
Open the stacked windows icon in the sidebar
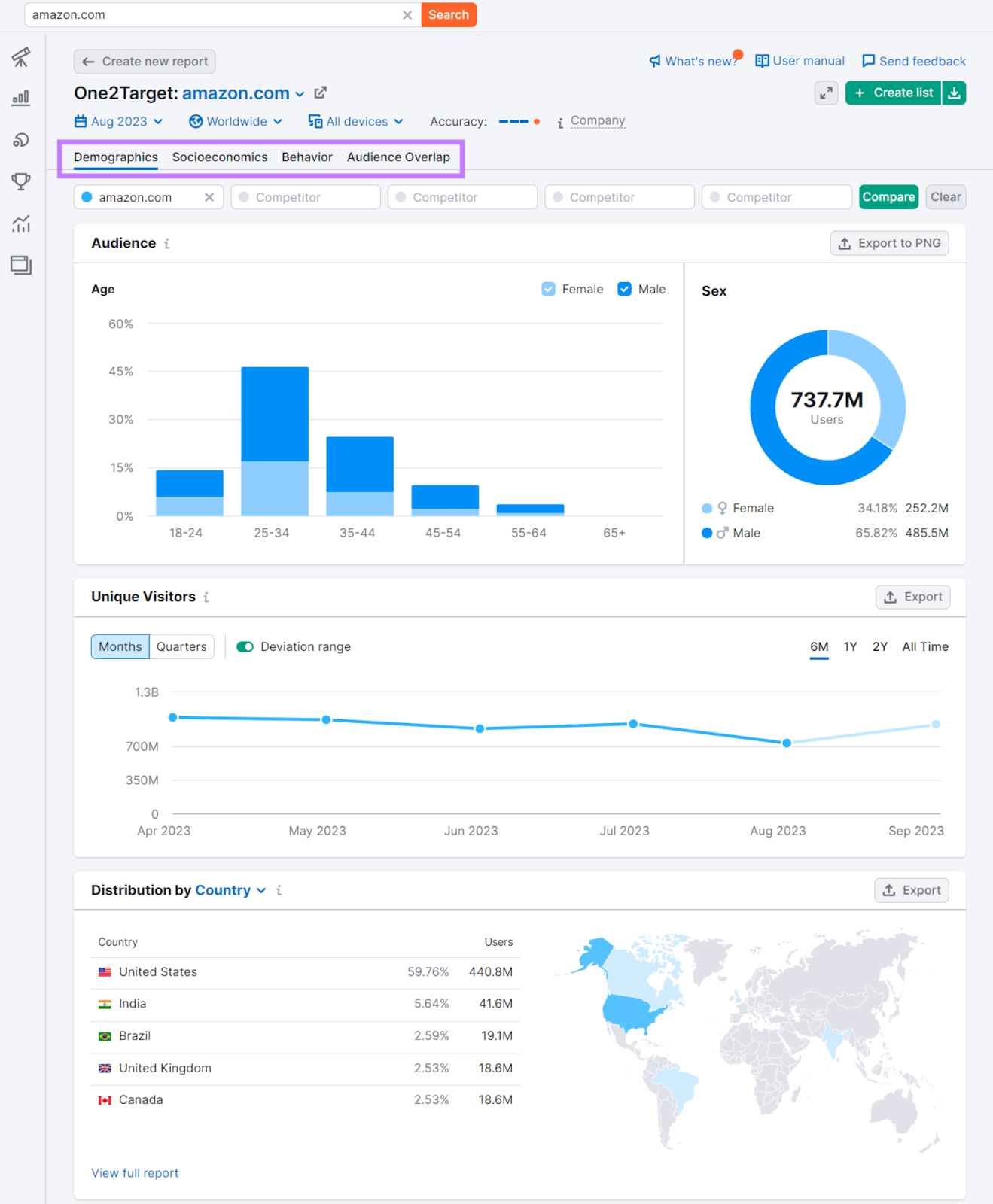[x=21, y=265]
